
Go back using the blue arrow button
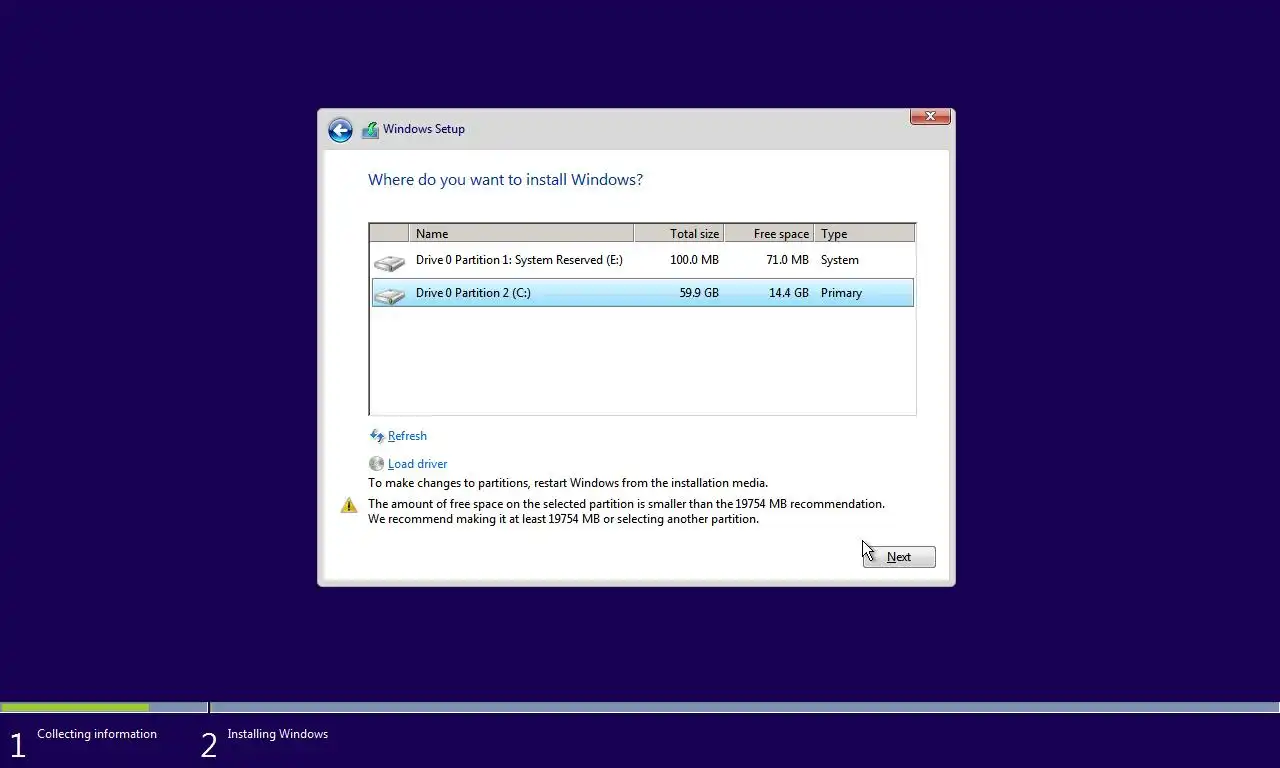(x=340, y=130)
